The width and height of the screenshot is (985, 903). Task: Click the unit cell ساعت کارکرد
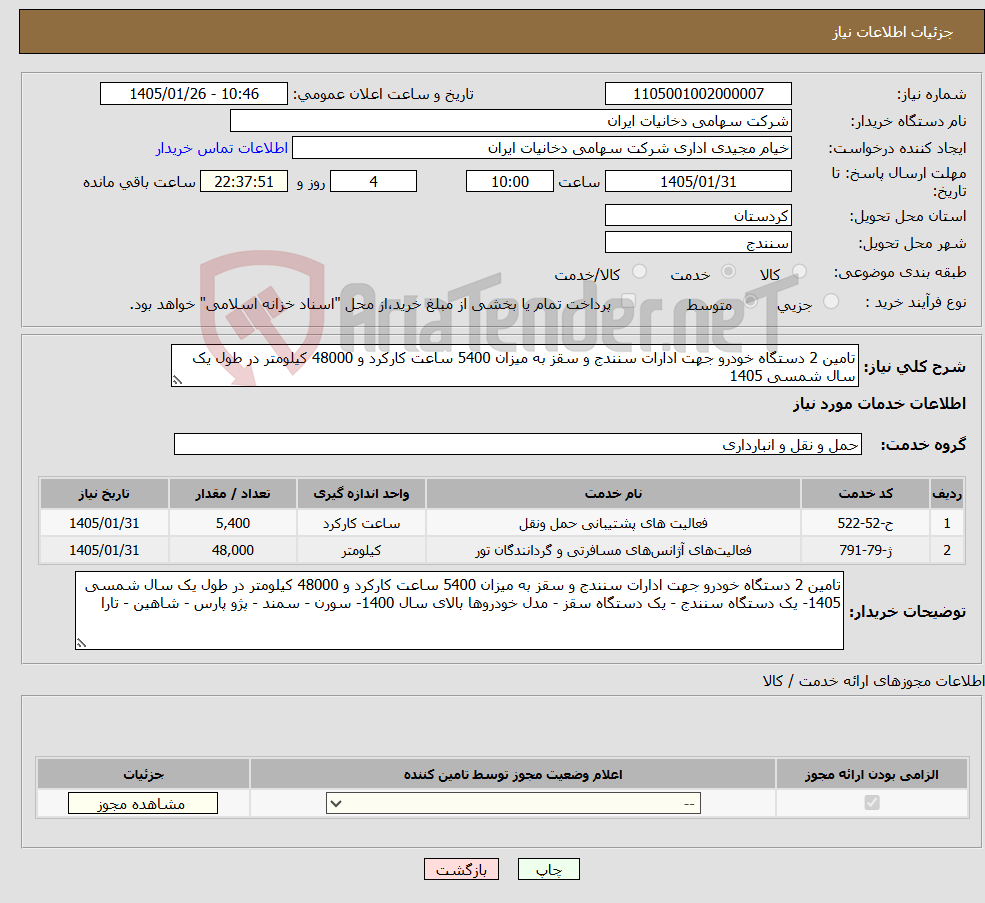pyautogui.click(x=361, y=523)
